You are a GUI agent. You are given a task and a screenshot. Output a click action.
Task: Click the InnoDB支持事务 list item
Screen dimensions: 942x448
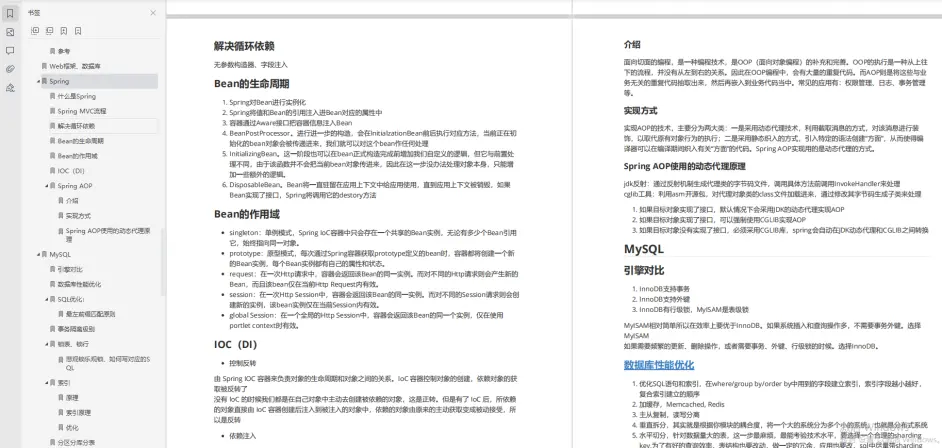[x=664, y=289]
